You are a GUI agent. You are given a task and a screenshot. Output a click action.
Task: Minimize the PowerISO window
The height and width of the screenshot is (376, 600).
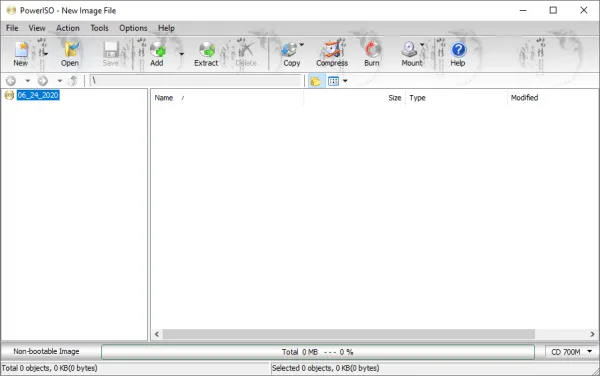(523, 10)
